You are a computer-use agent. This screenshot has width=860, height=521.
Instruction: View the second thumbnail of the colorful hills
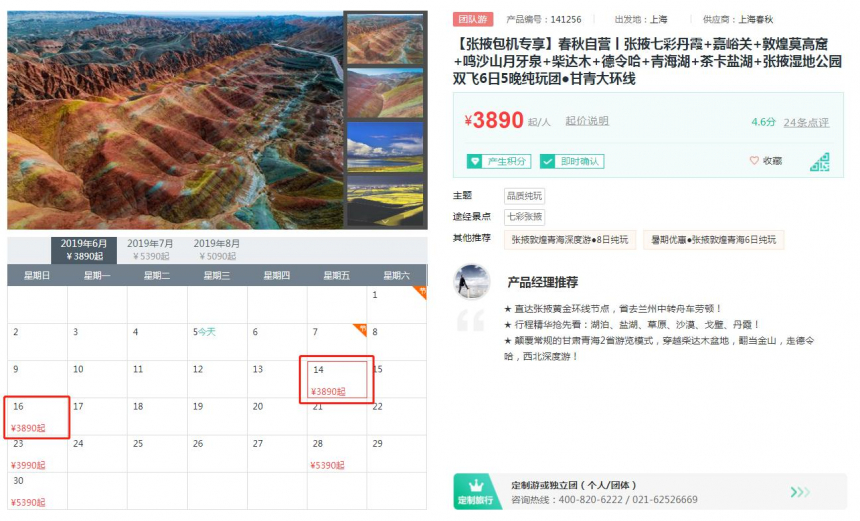click(x=385, y=93)
